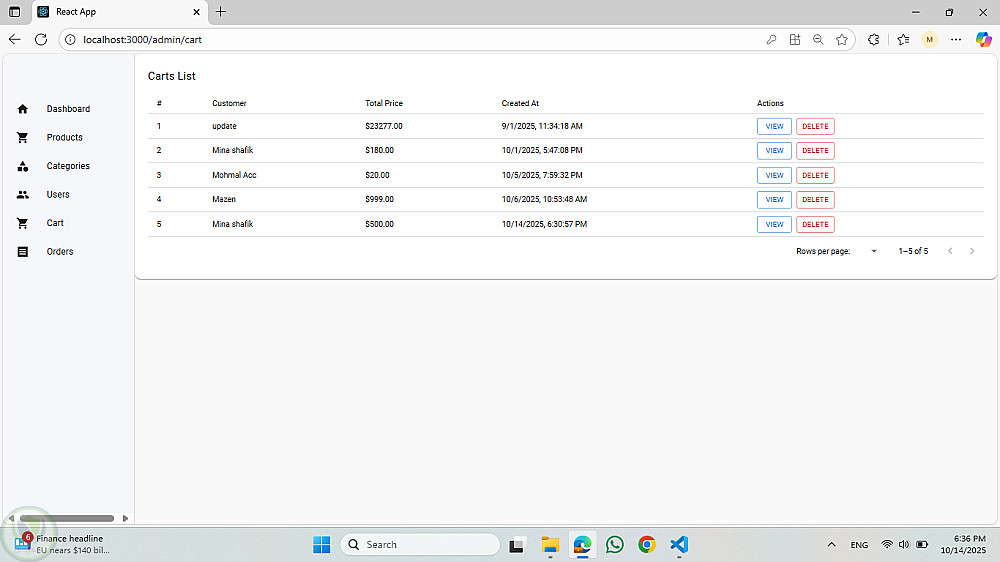Click the Customer column header
Image resolution: width=1000 pixels, height=562 pixels.
(x=229, y=103)
